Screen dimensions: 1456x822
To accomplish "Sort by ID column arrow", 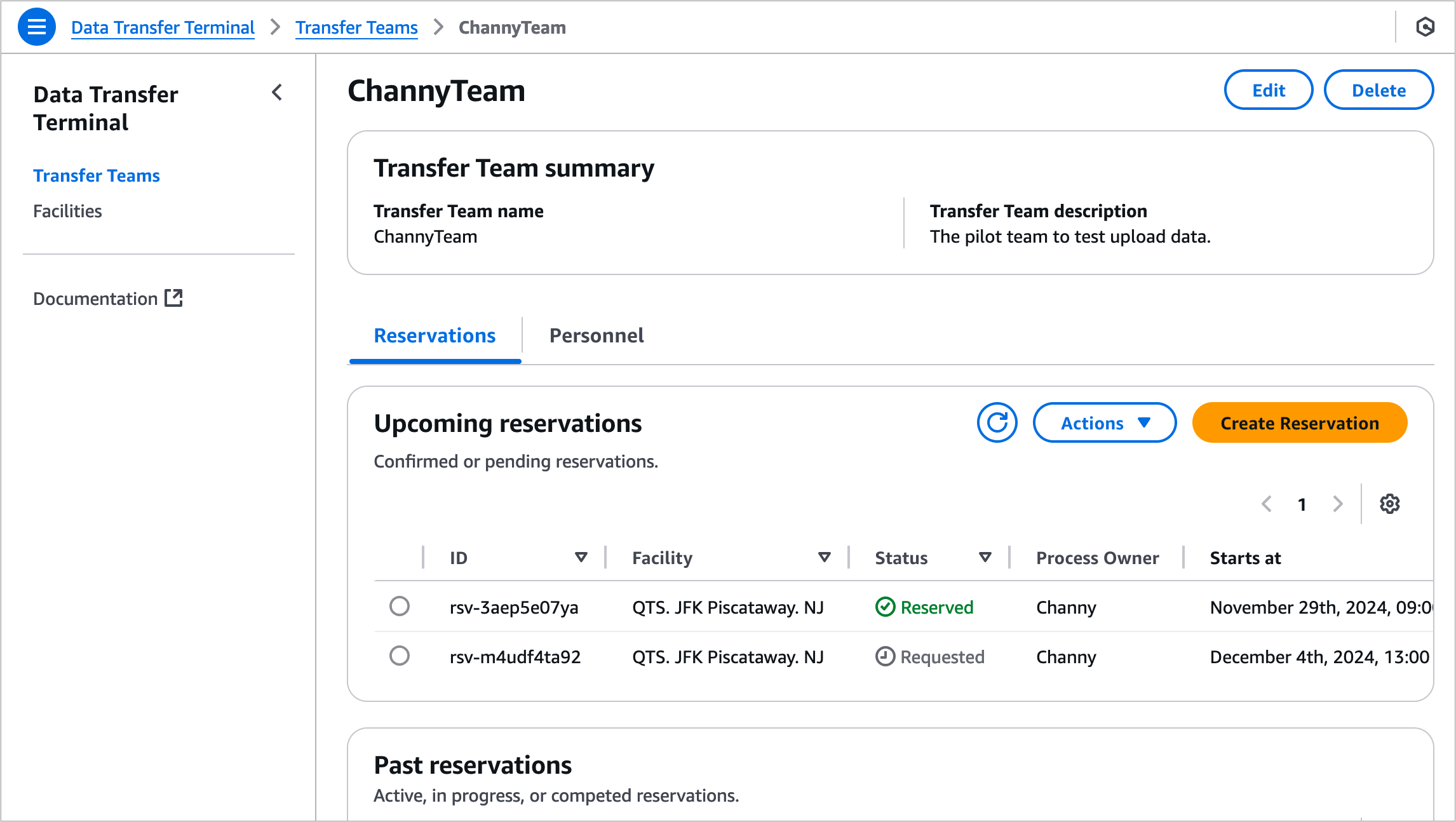I will (x=581, y=558).
